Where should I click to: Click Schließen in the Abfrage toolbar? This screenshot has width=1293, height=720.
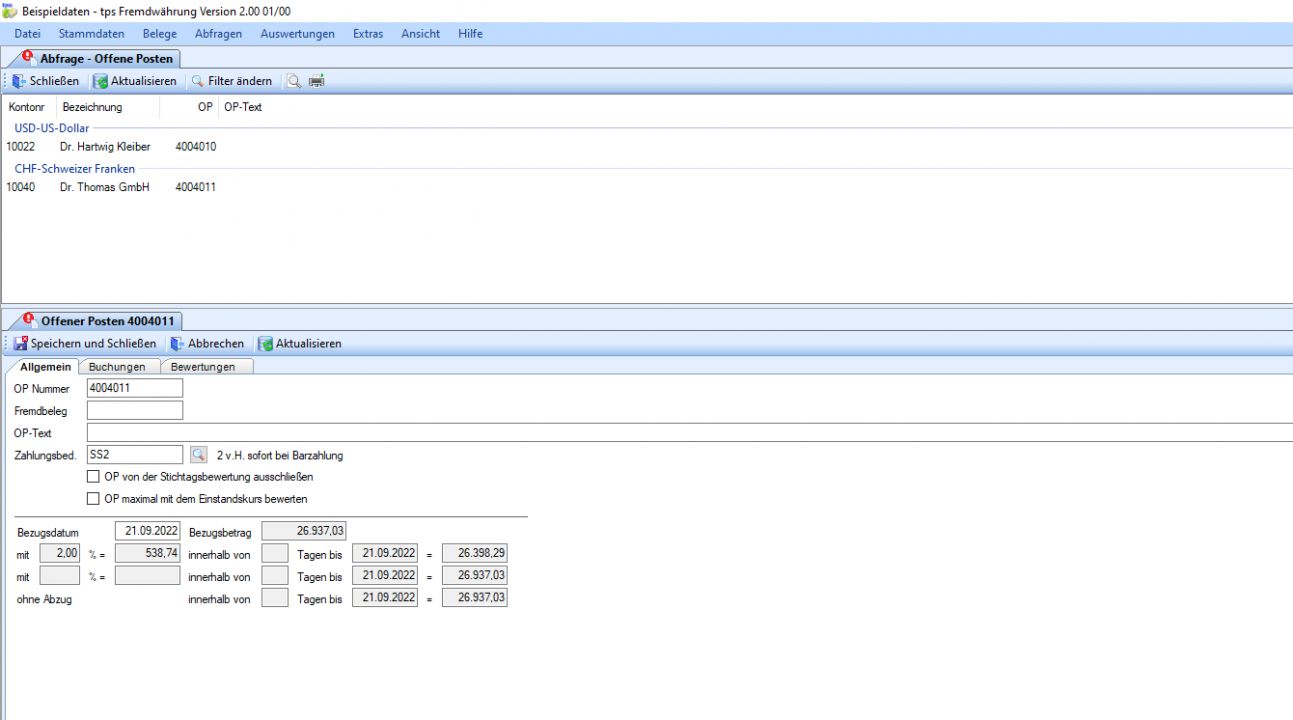(46, 81)
